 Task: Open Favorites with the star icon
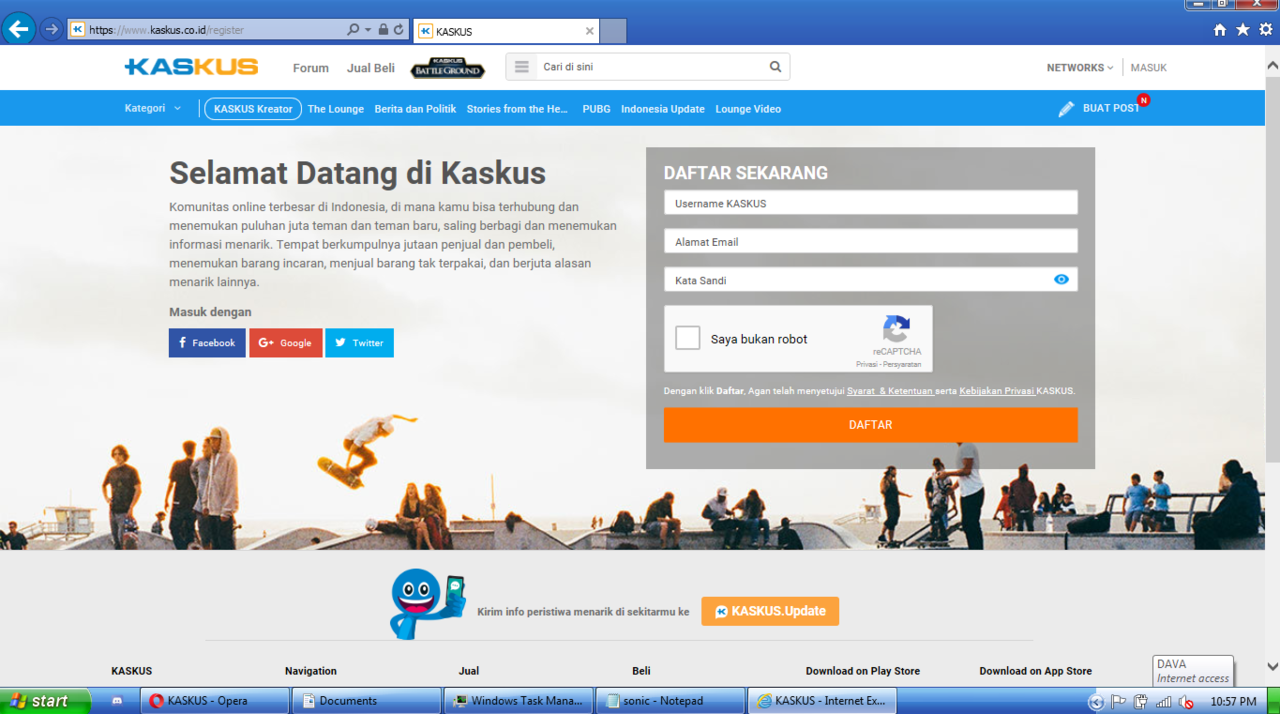tap(1243, 30)
